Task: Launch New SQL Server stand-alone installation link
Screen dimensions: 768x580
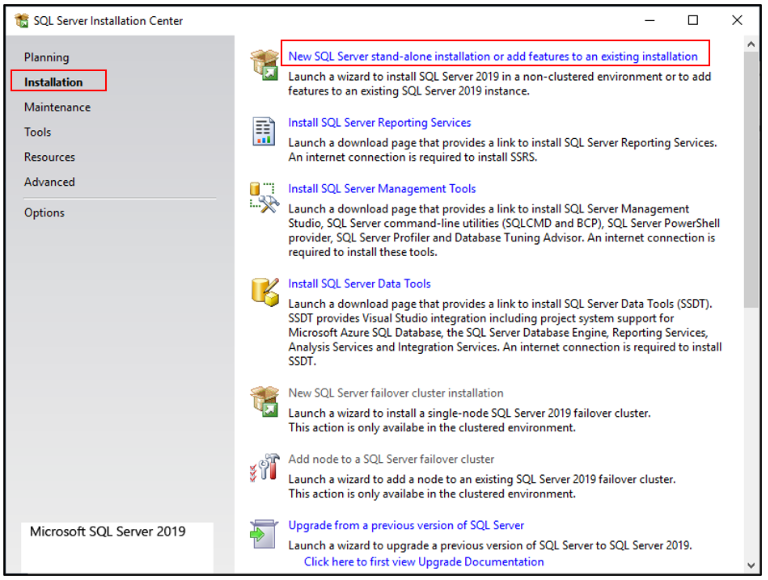Action: click(493, 56)
